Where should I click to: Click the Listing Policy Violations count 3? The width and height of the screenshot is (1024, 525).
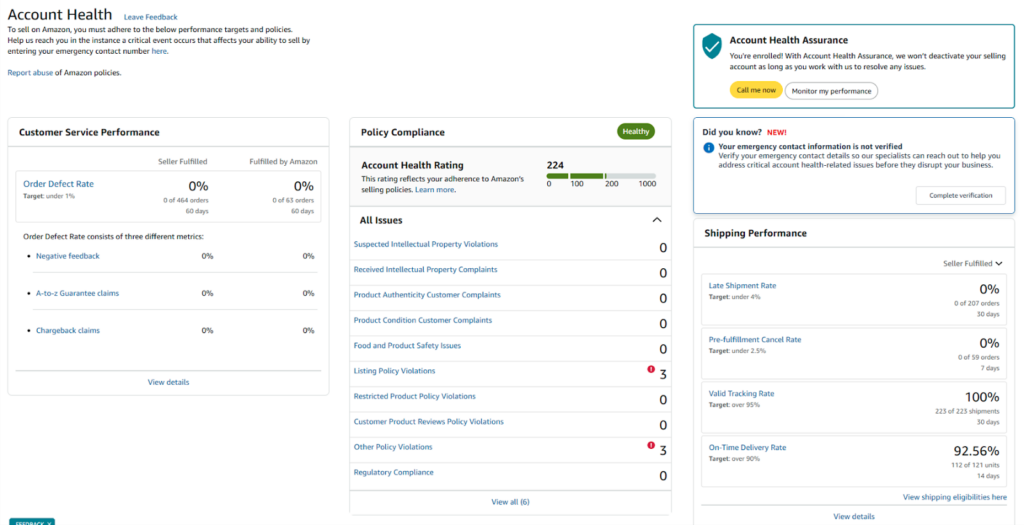click(663, 375)
